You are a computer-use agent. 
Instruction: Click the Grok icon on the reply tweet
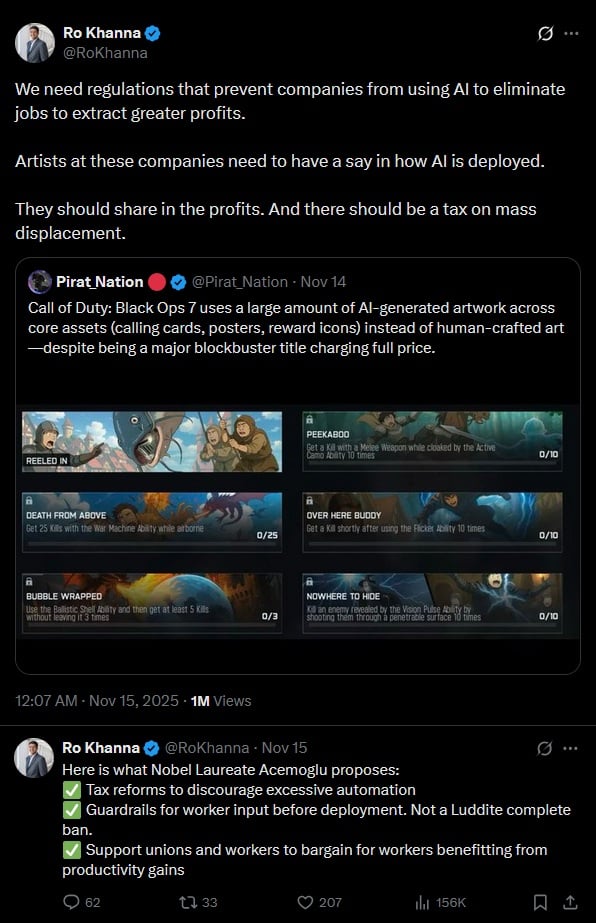[545, 748]
